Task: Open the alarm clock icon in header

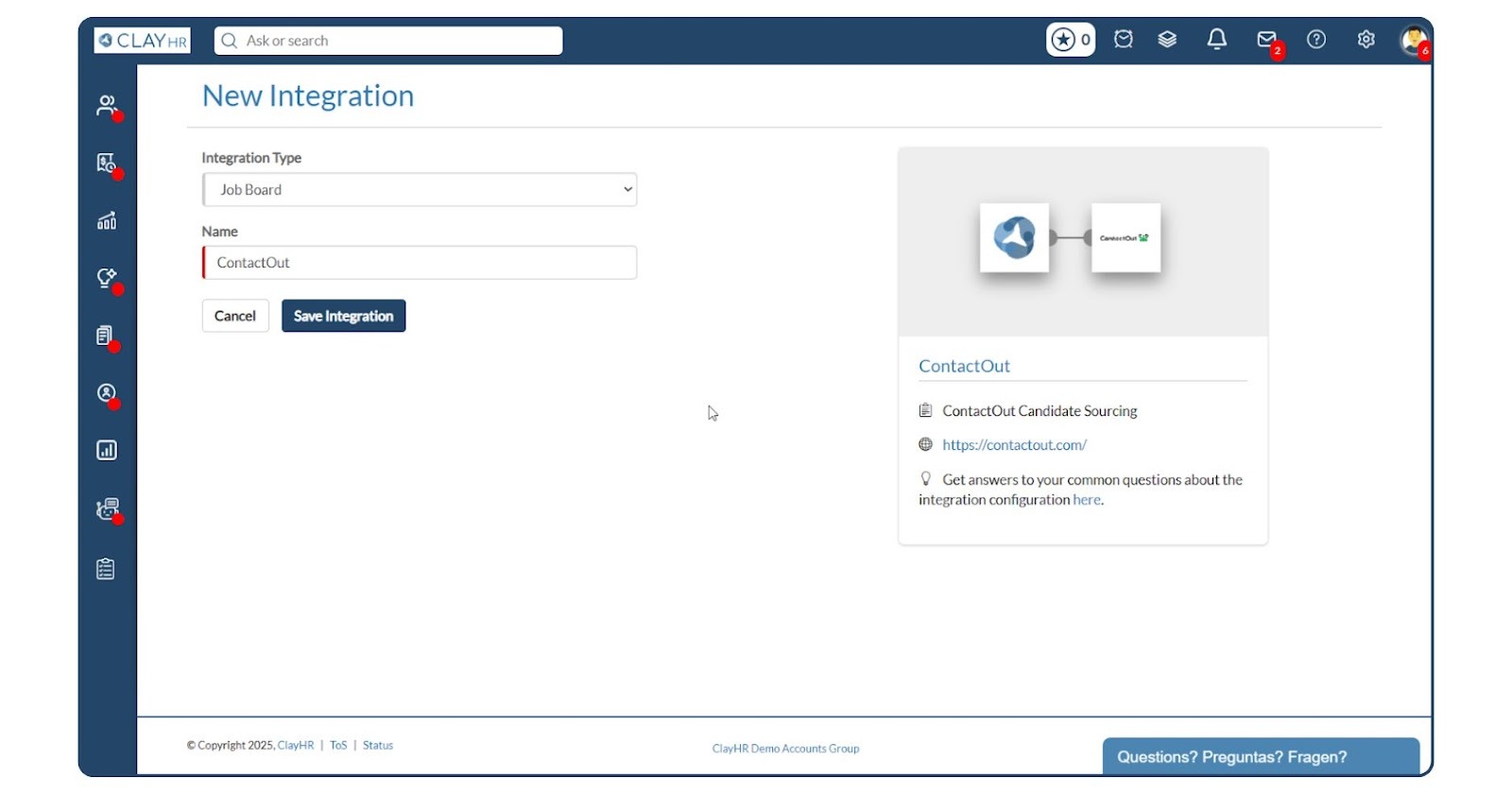Action: pos(1123,39)
